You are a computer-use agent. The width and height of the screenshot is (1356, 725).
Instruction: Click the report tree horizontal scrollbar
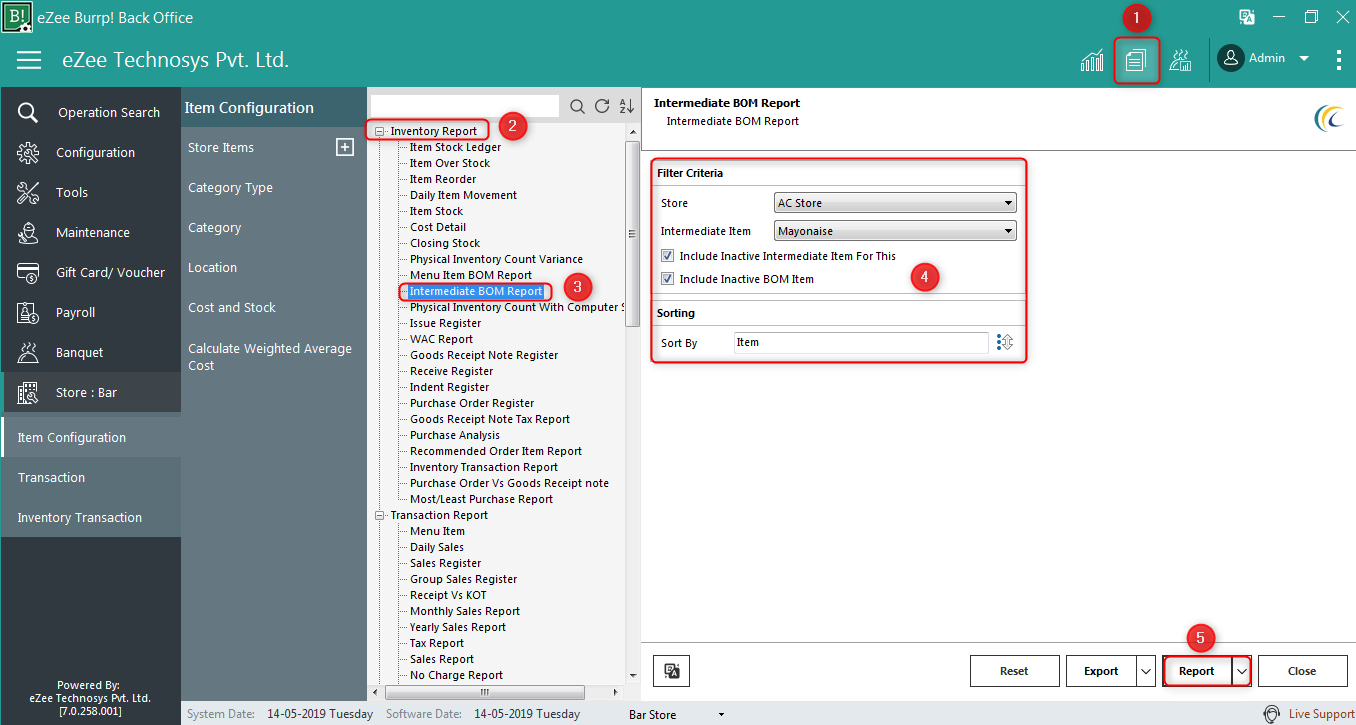[x=486, y=691]
